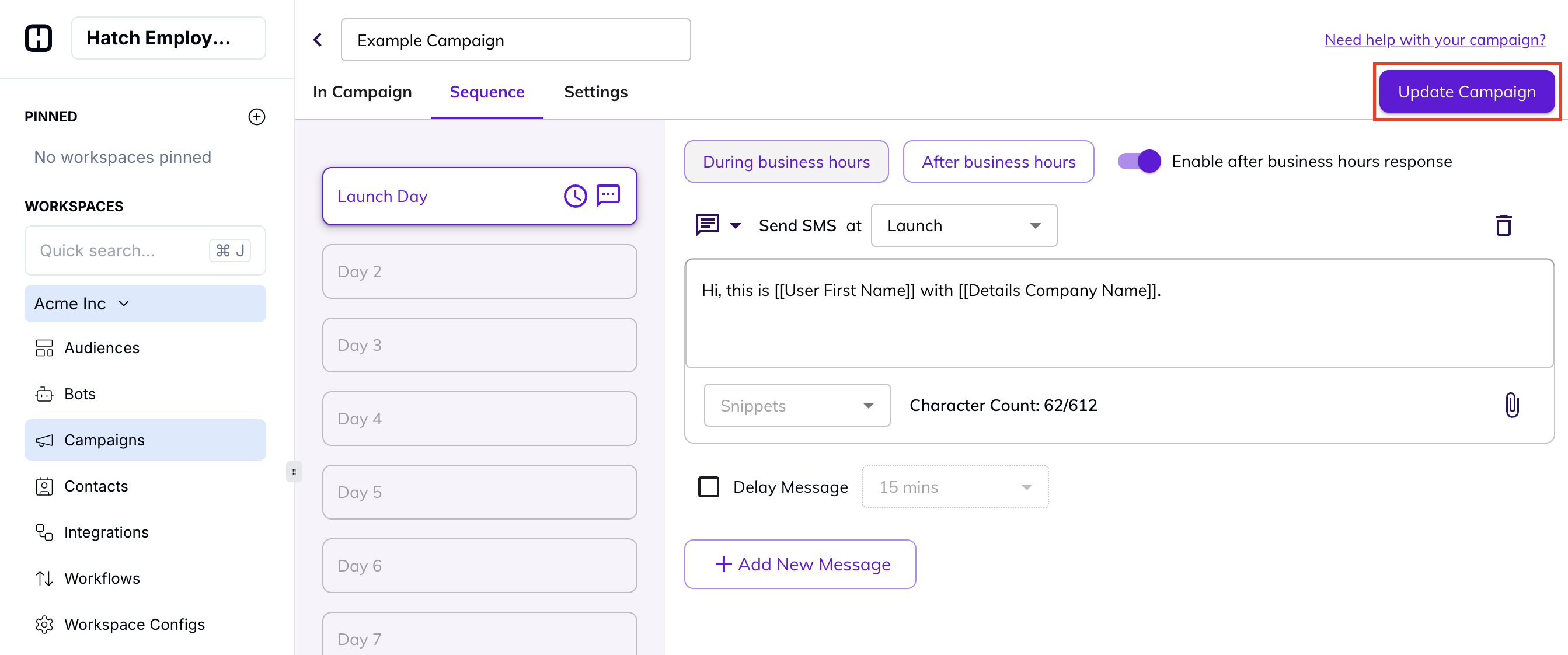The width and height of the screenshot is (1568, 655).
Task: Switch to the In Campaign tab
Action: pyautogui.click(x=362, y=92)
